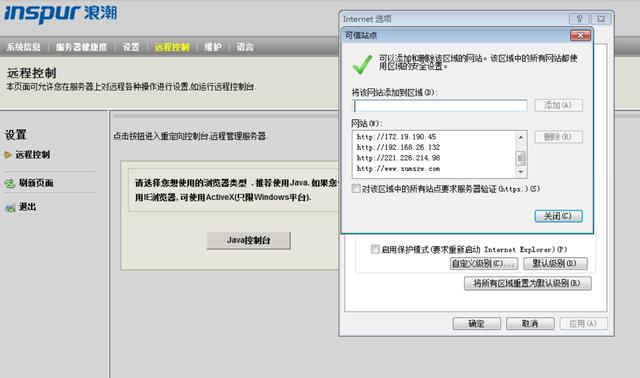
Task: Click the refresh icon beside 刷新页面
Action: [x=10, y=183]
